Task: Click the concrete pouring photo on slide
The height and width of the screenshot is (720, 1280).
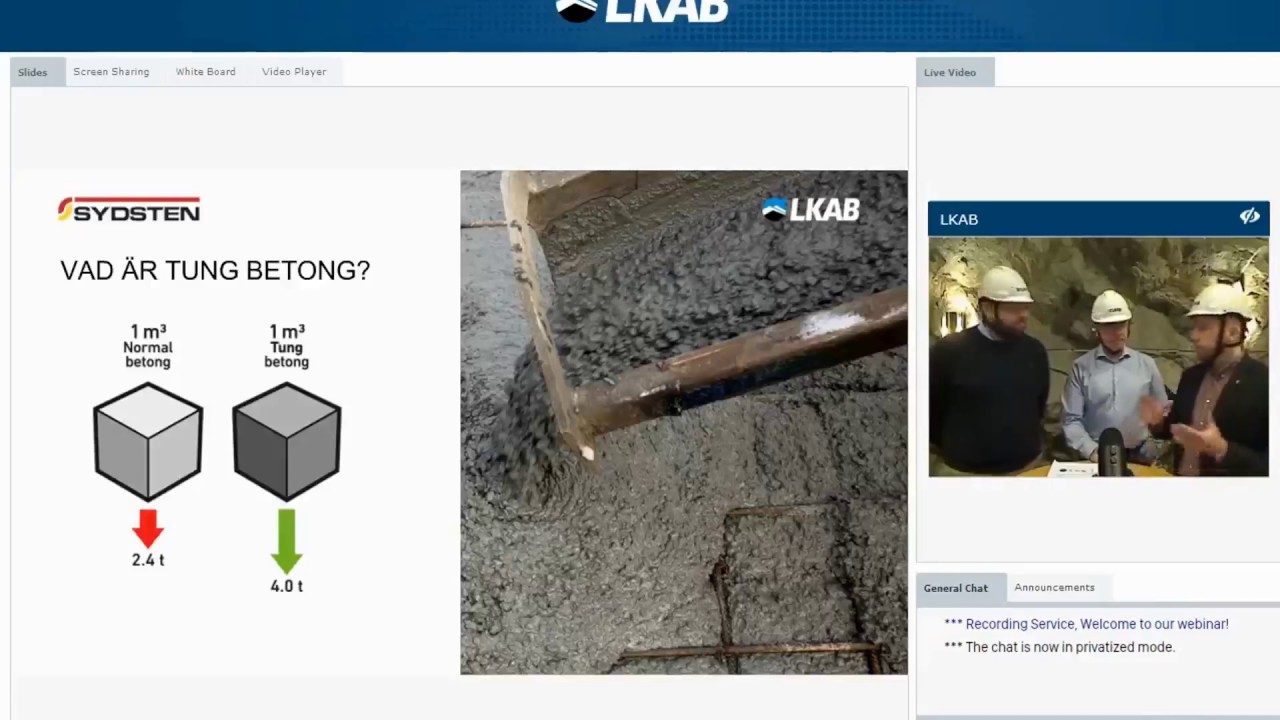Action: pos(684,422)
